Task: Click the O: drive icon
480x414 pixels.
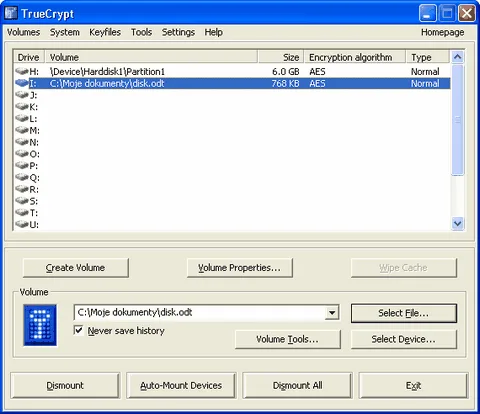Action: pos(22,154)
